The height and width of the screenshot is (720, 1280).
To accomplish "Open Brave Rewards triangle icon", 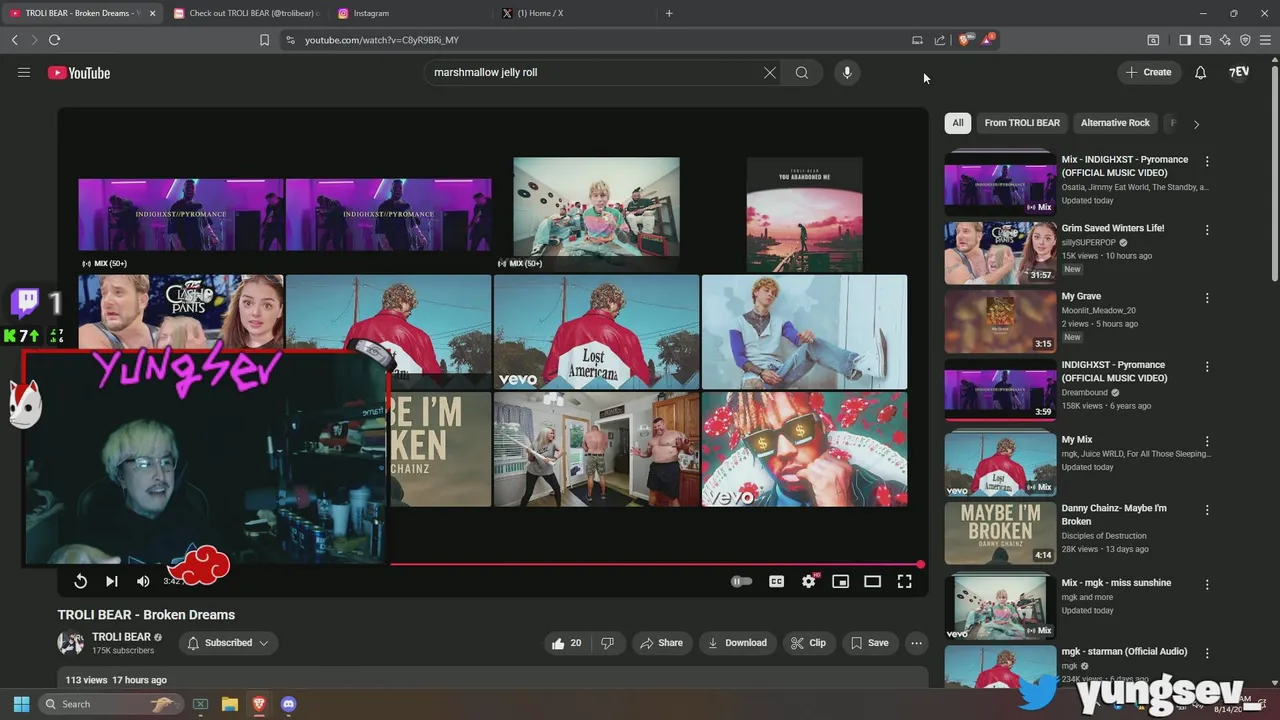I will [x=988, y=40].
